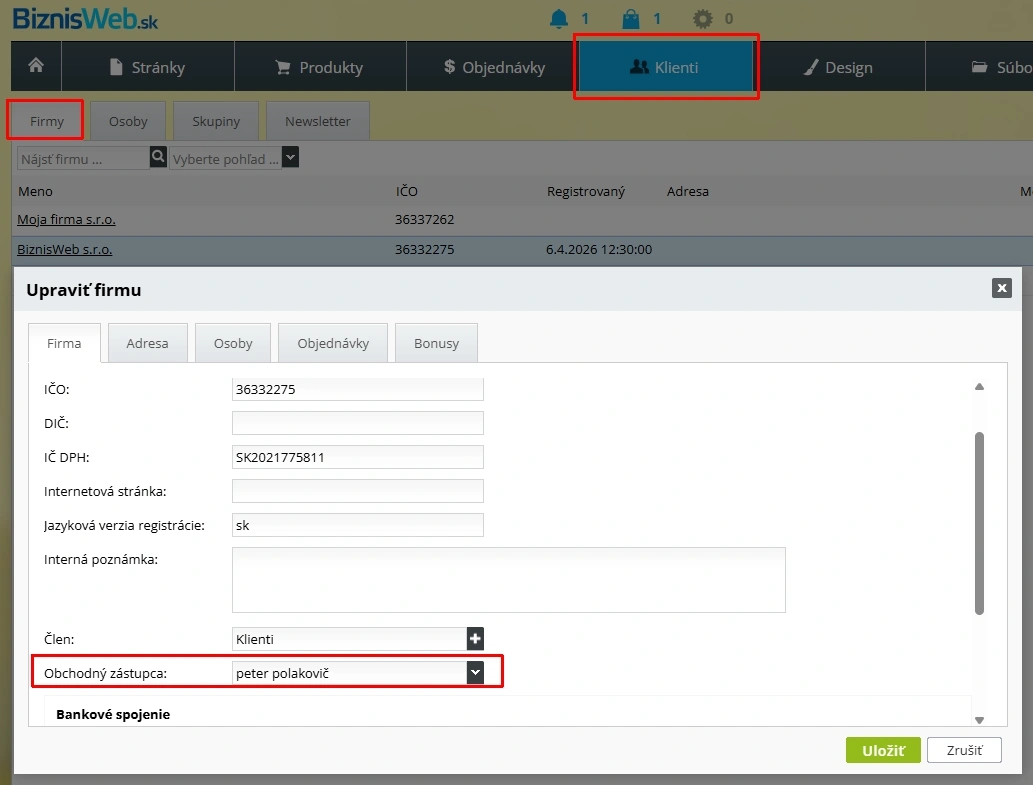Click the Uložiť save button
The width and height of the screenshot is (1033, 785).
click(882, 750)
